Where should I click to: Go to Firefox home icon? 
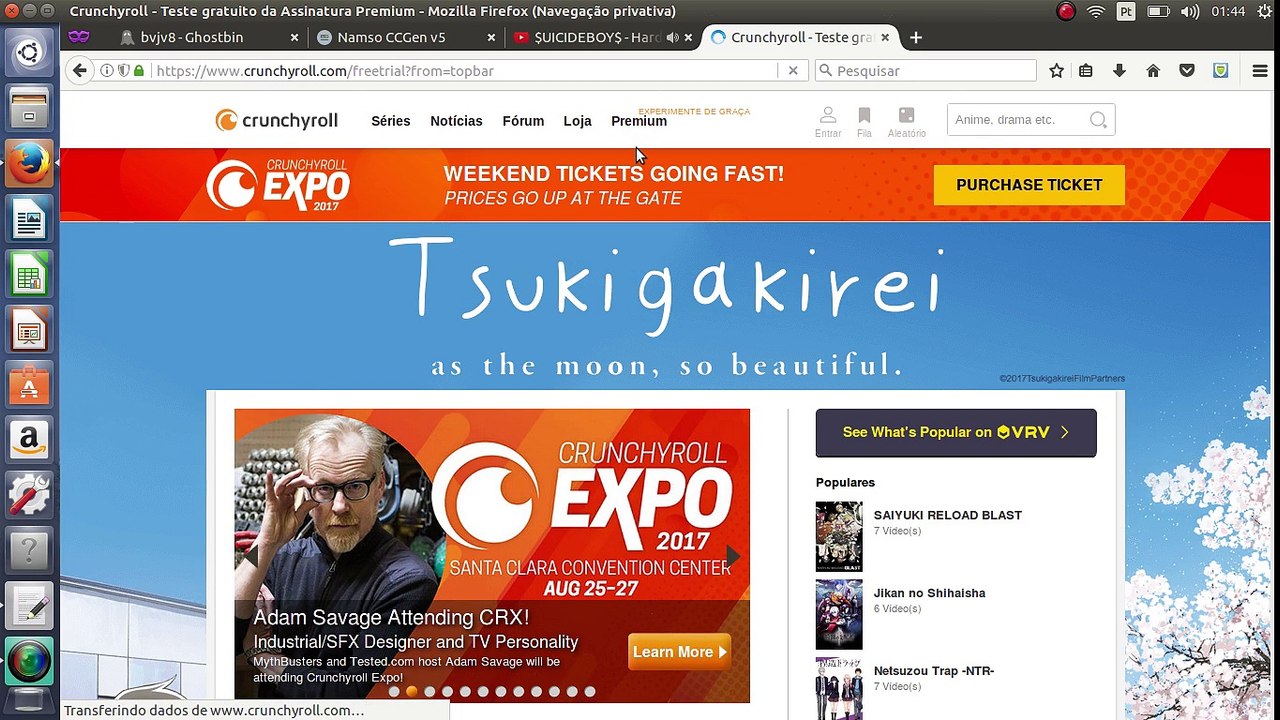[x=1153, y=70]
